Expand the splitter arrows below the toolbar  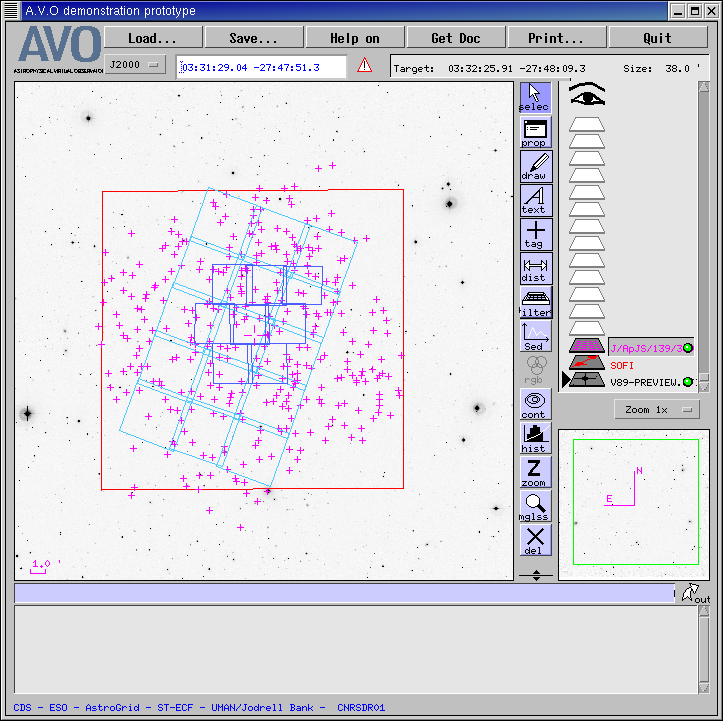coord(536,574)
